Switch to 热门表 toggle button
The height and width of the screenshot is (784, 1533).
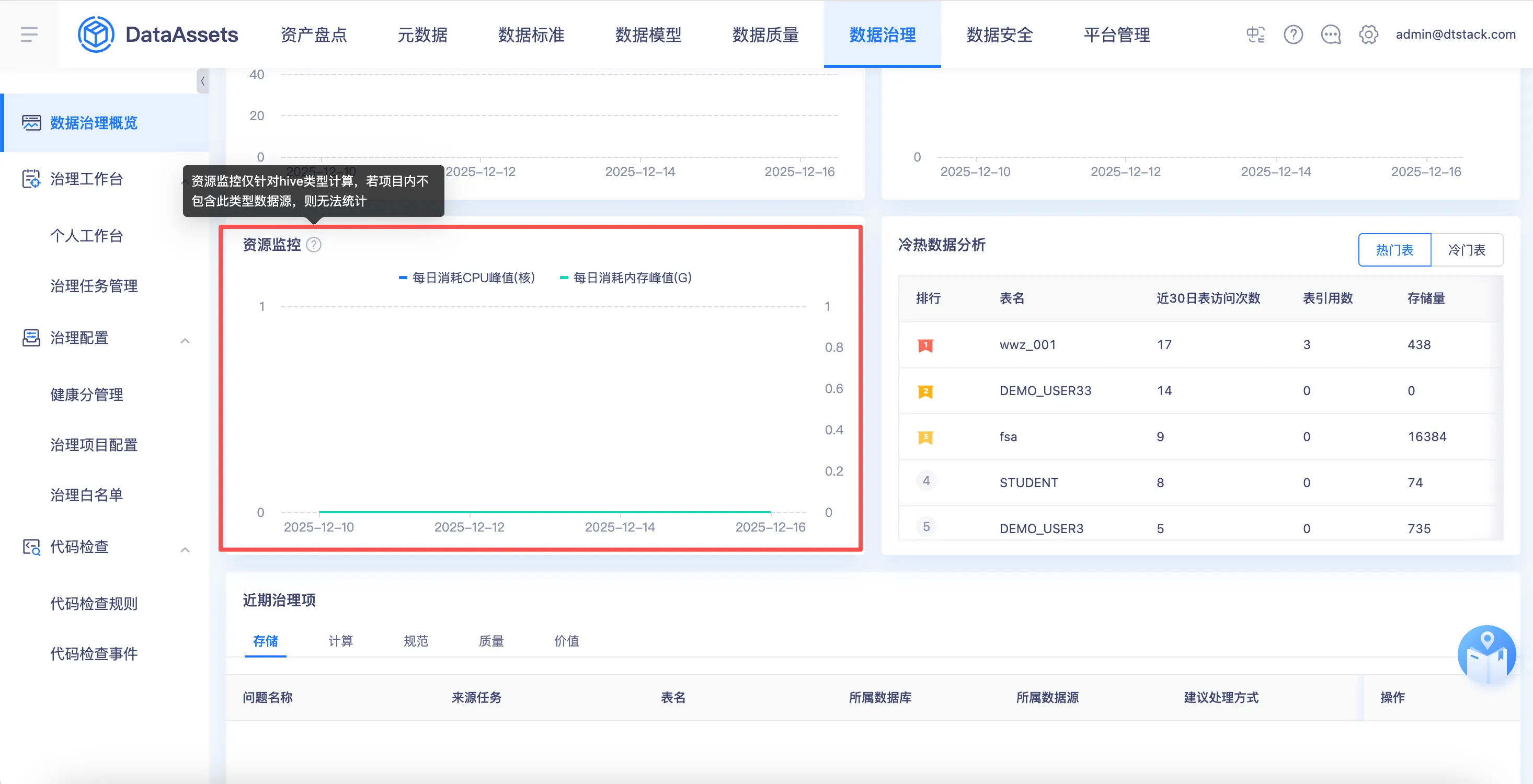(1394, 250)
